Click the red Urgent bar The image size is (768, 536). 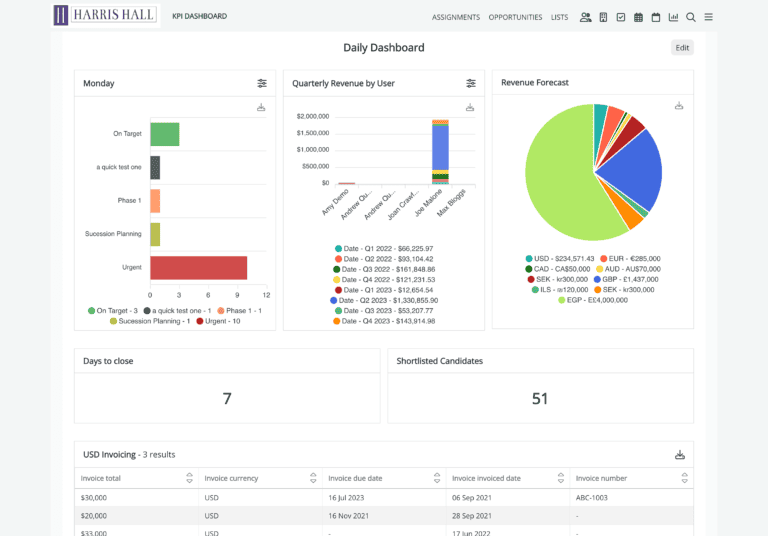tap(198, 268)
